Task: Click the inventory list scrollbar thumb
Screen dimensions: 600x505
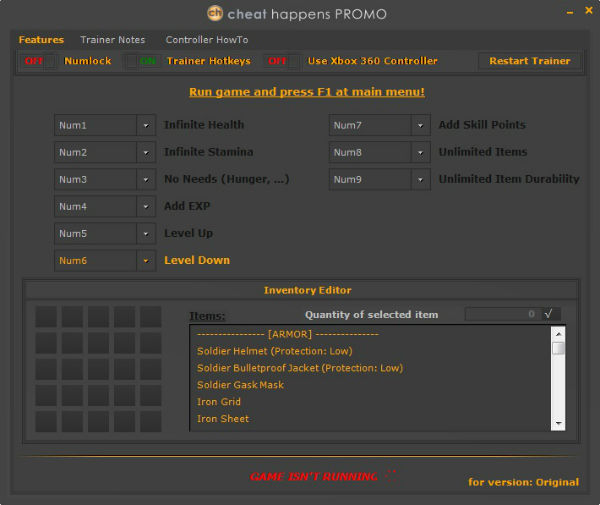Action: pyautogui.click(x=558, y=348)
